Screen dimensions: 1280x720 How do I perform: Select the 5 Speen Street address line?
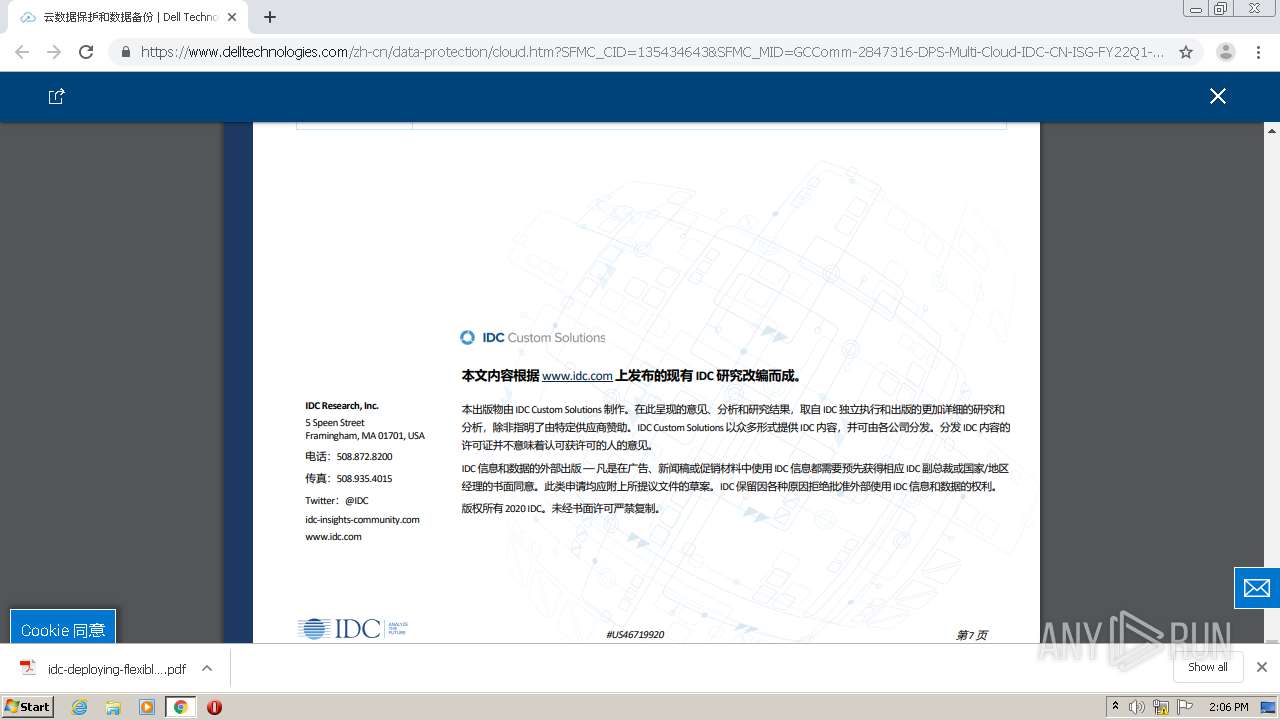coord(335,423)
